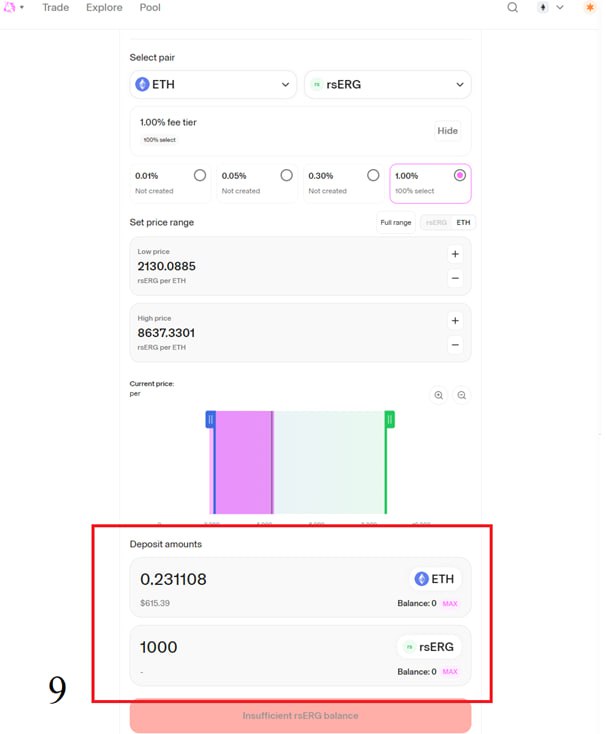
Task: Select the 0.05% fee tier radio
Action: 286,175
